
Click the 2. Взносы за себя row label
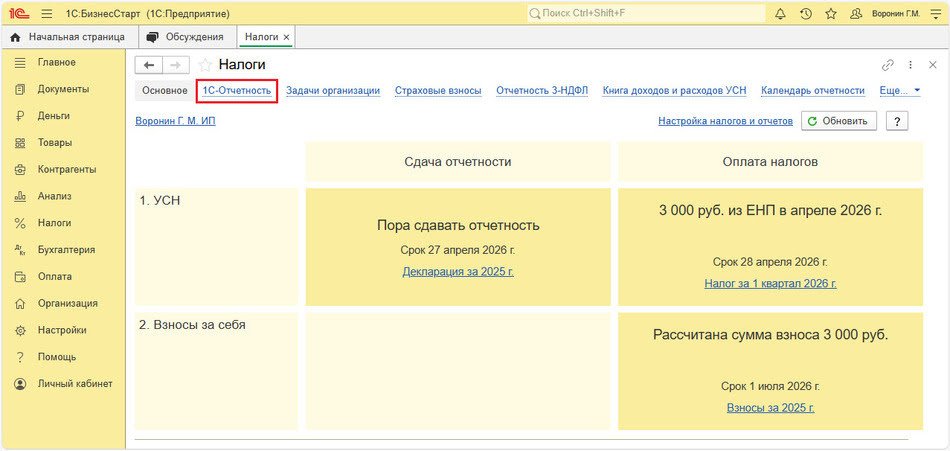[x=193, y=325]
